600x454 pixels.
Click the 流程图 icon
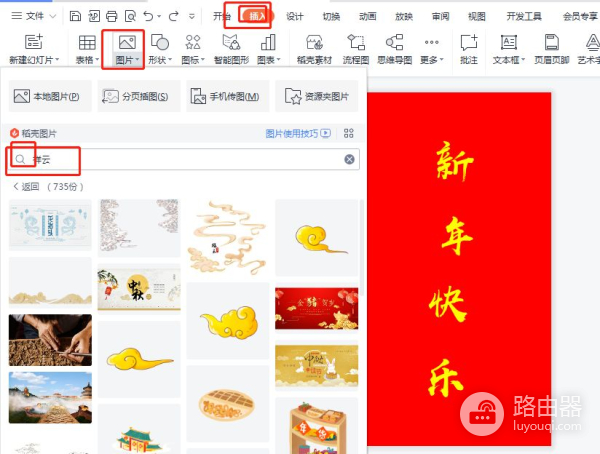(355, 42)
